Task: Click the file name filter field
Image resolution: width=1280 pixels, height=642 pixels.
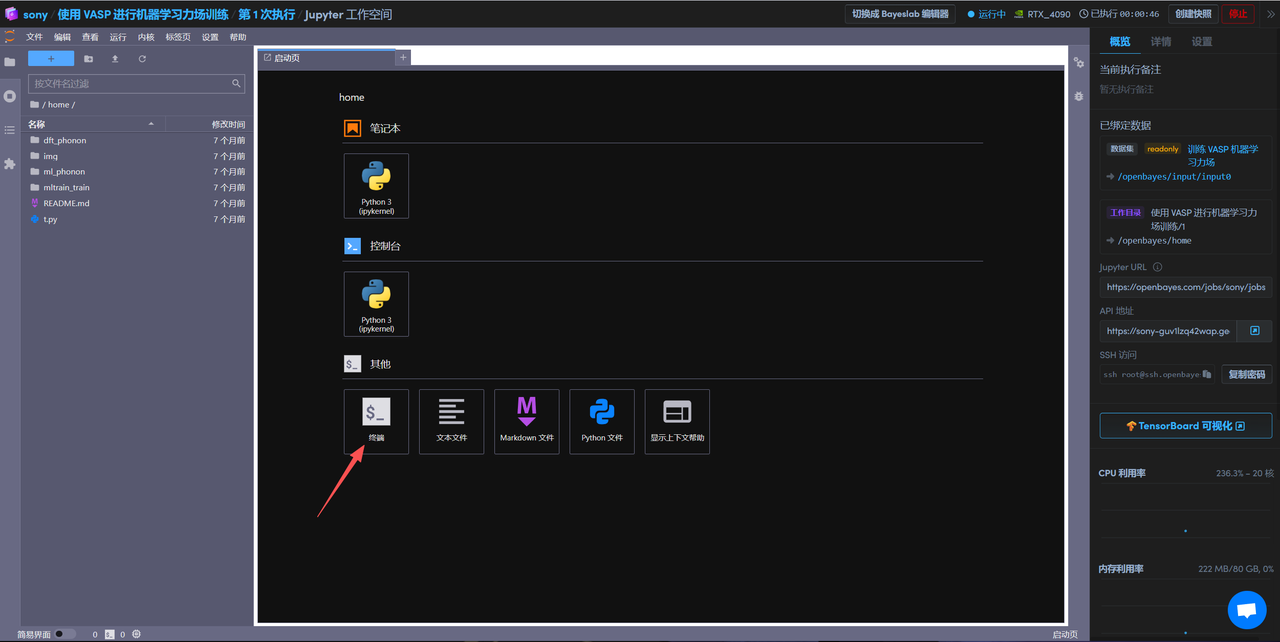Action: [x=137, y=84]
